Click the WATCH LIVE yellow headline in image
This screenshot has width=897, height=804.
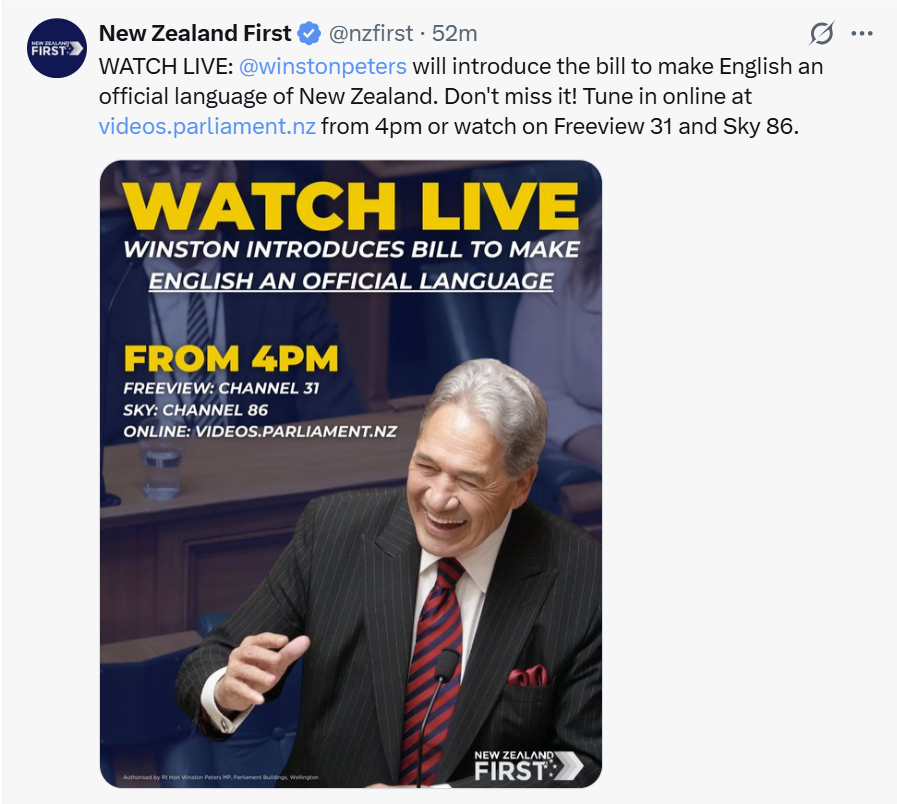click(351, 207)
